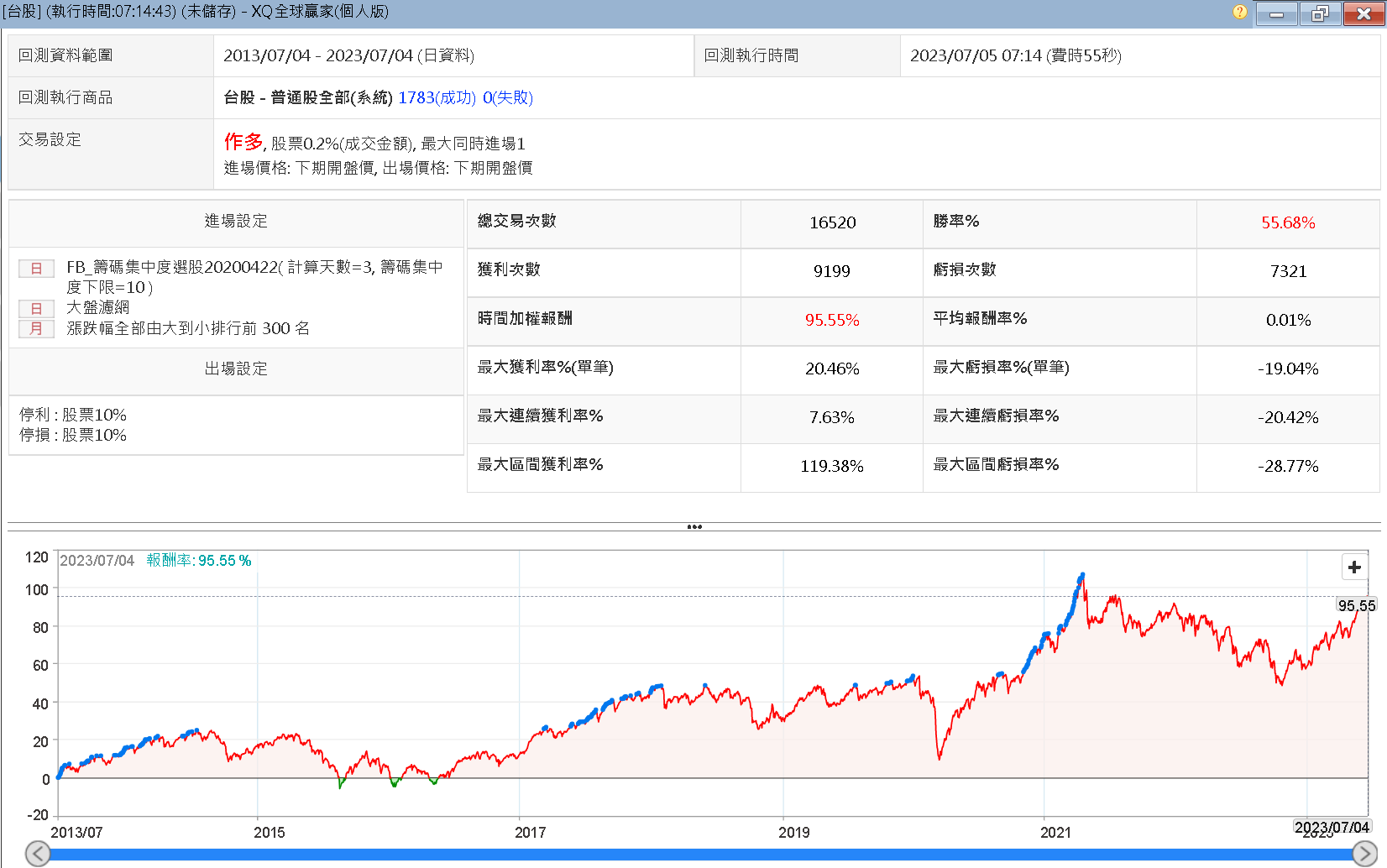Screen dimensions: 1387x868
Task: Select the 月 icon beside 漲跌幅 ranking condition
Action: point(36,329)
